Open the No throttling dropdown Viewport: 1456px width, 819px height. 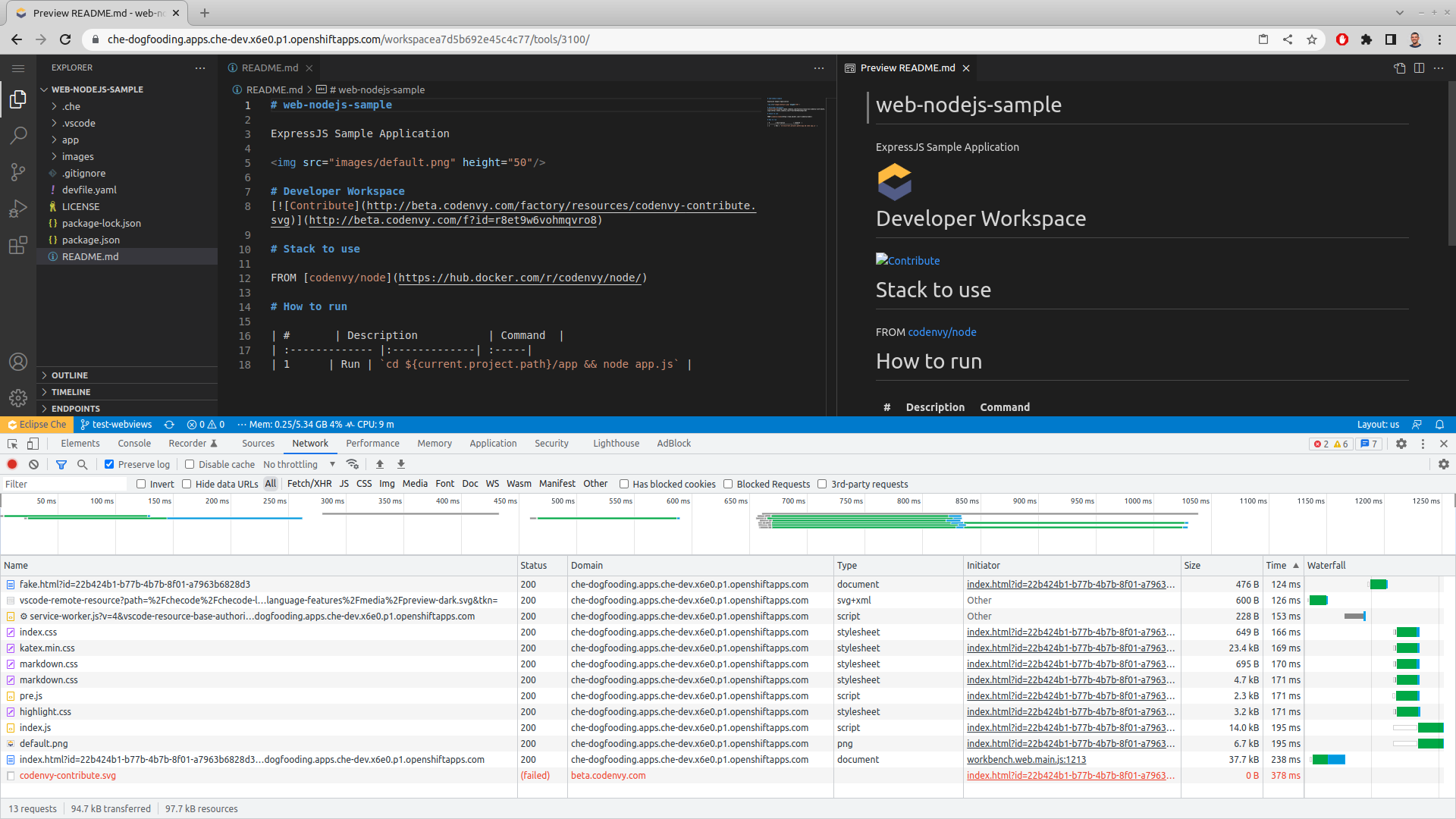click(x=299, y=464)
